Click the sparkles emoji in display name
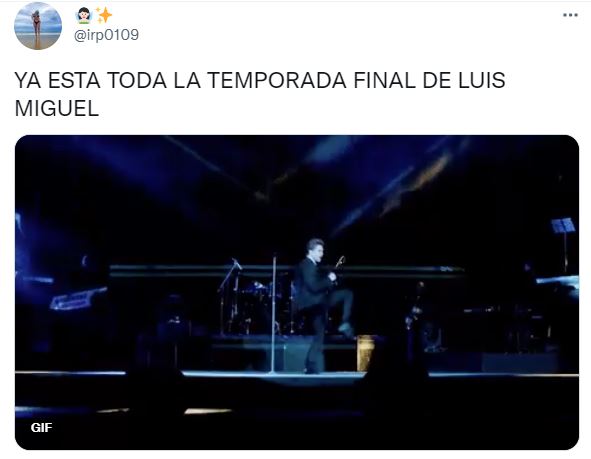The width and height of the screenshot is (591, 459). [104, 15]
